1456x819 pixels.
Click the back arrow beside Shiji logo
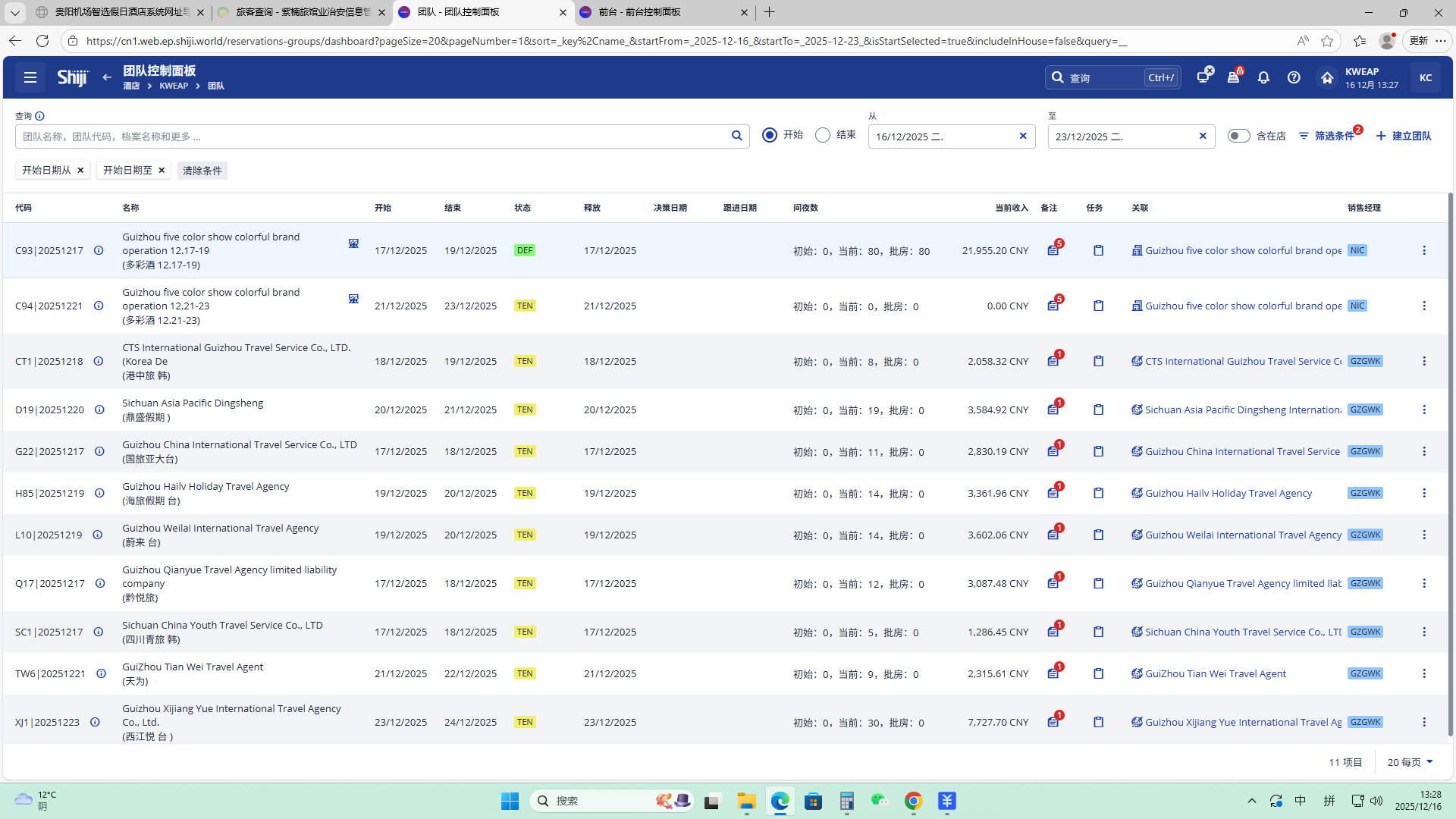click(107, 77)
